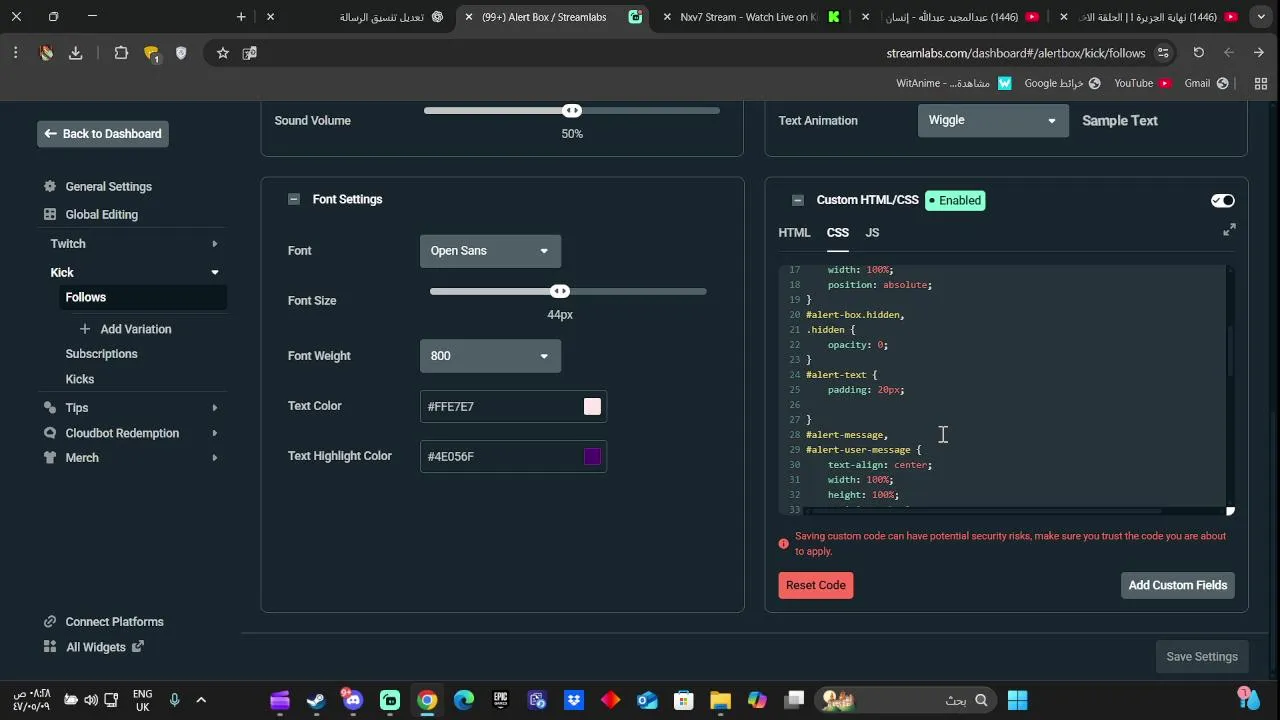Open the Text Color swatch picker
The height and width of the screenshot is (720, 1280).
593,406
